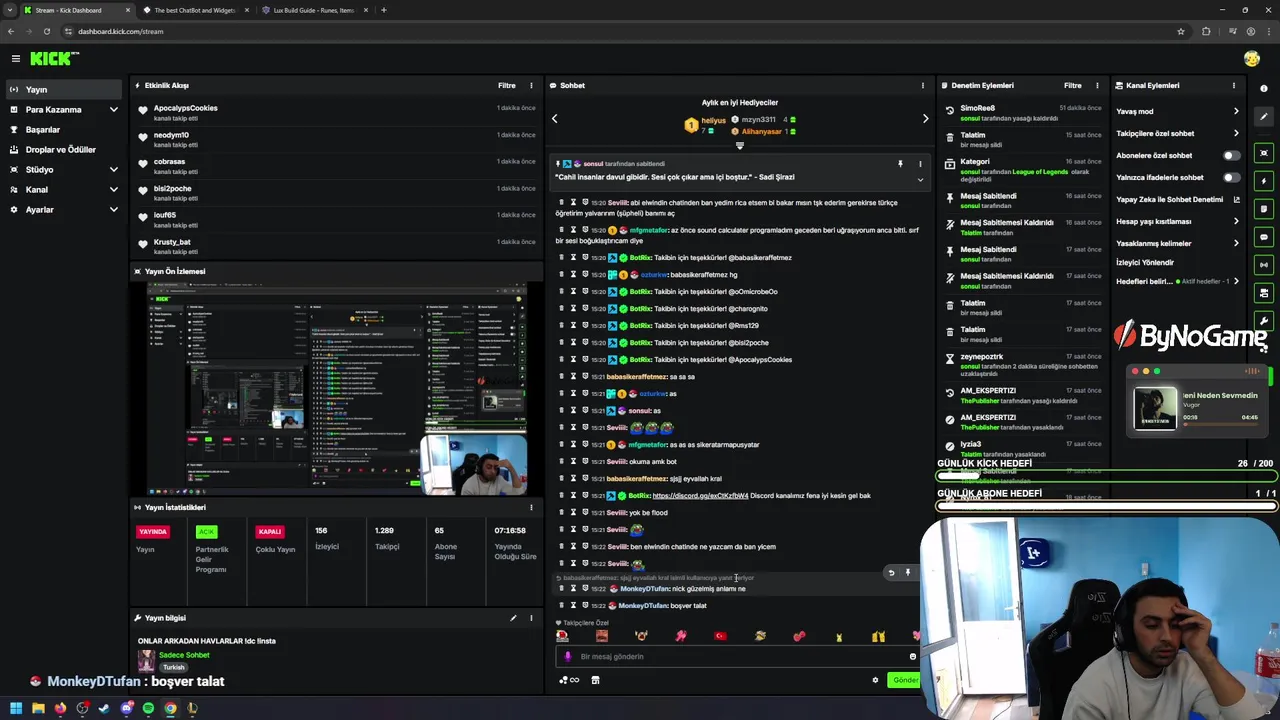Open pinned message options menu
This screenshot has height=720, width=1280.
click(920, 164)
